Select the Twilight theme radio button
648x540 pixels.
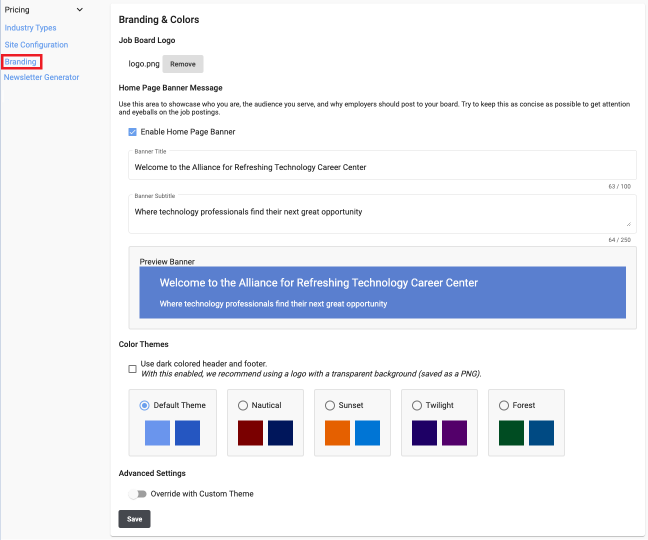coord(417,405)
